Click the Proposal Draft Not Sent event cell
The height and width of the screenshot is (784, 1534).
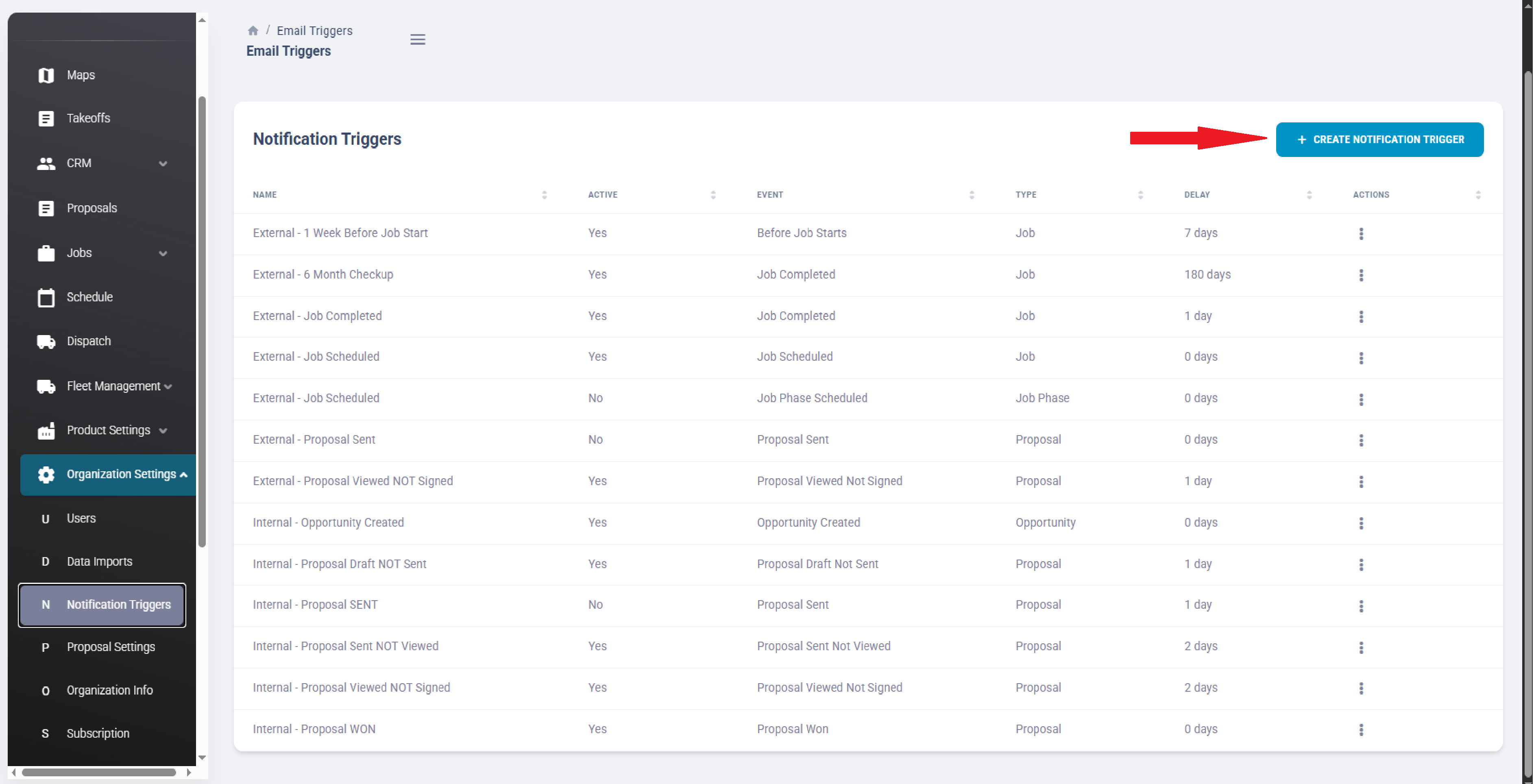pyautogui.click(x=817, y=564)
